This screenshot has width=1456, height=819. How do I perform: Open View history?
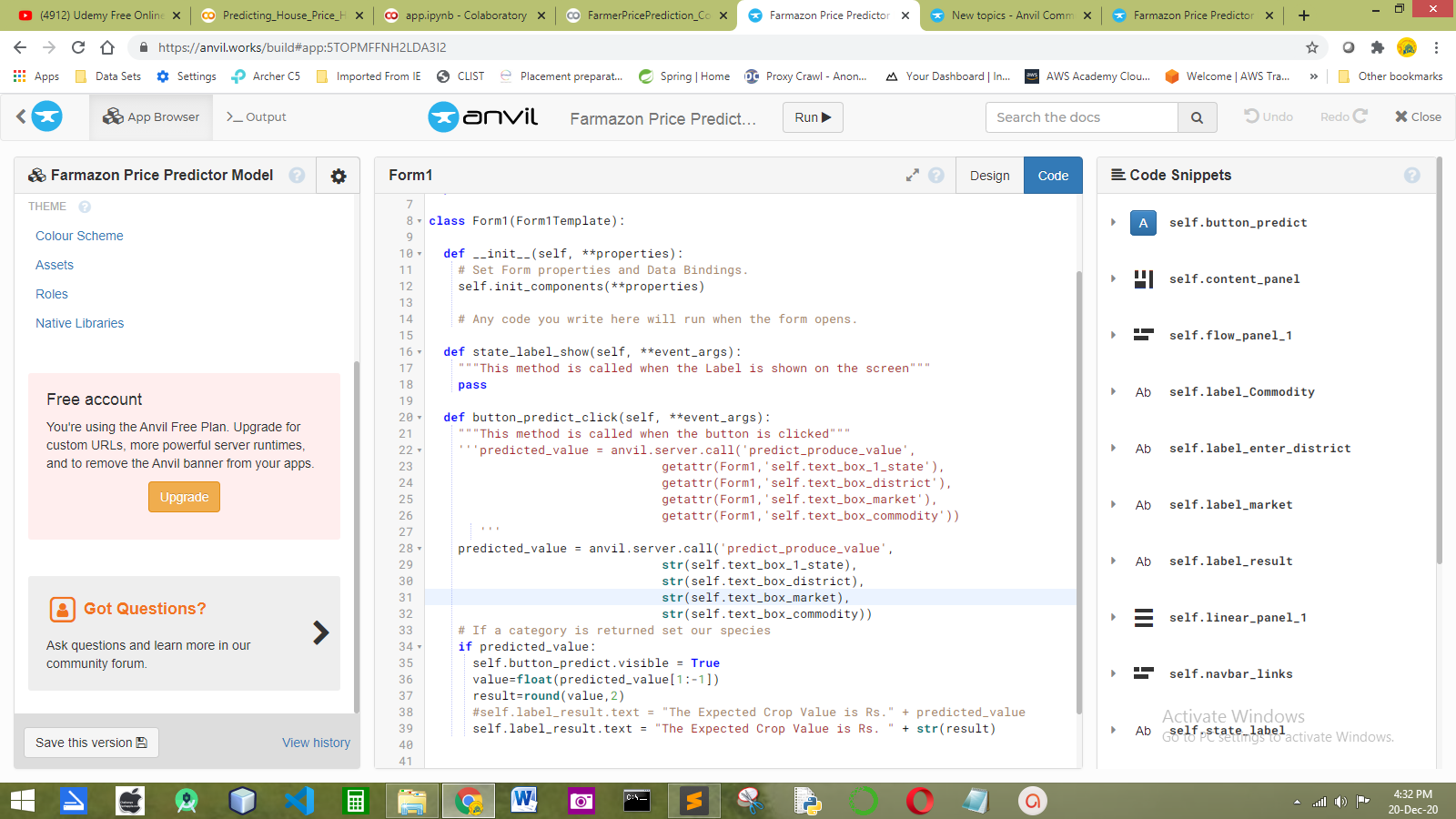coord(316,743)
